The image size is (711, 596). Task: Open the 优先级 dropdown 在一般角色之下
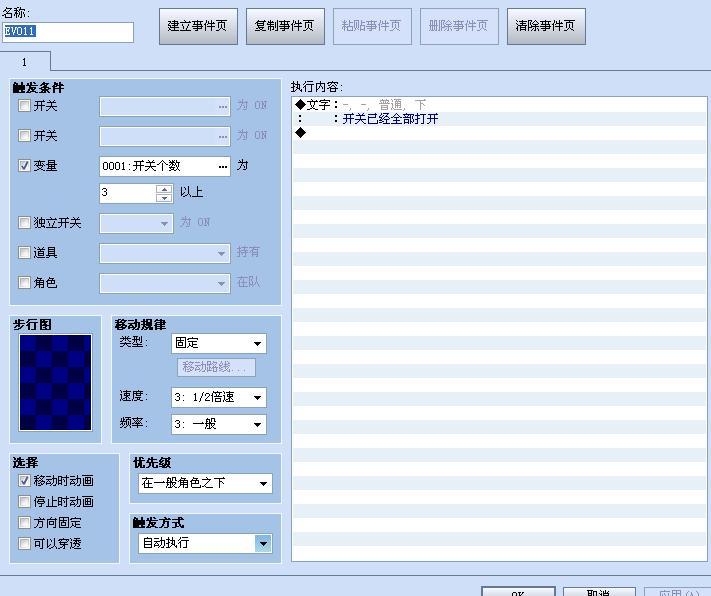(x=205, y=483)
